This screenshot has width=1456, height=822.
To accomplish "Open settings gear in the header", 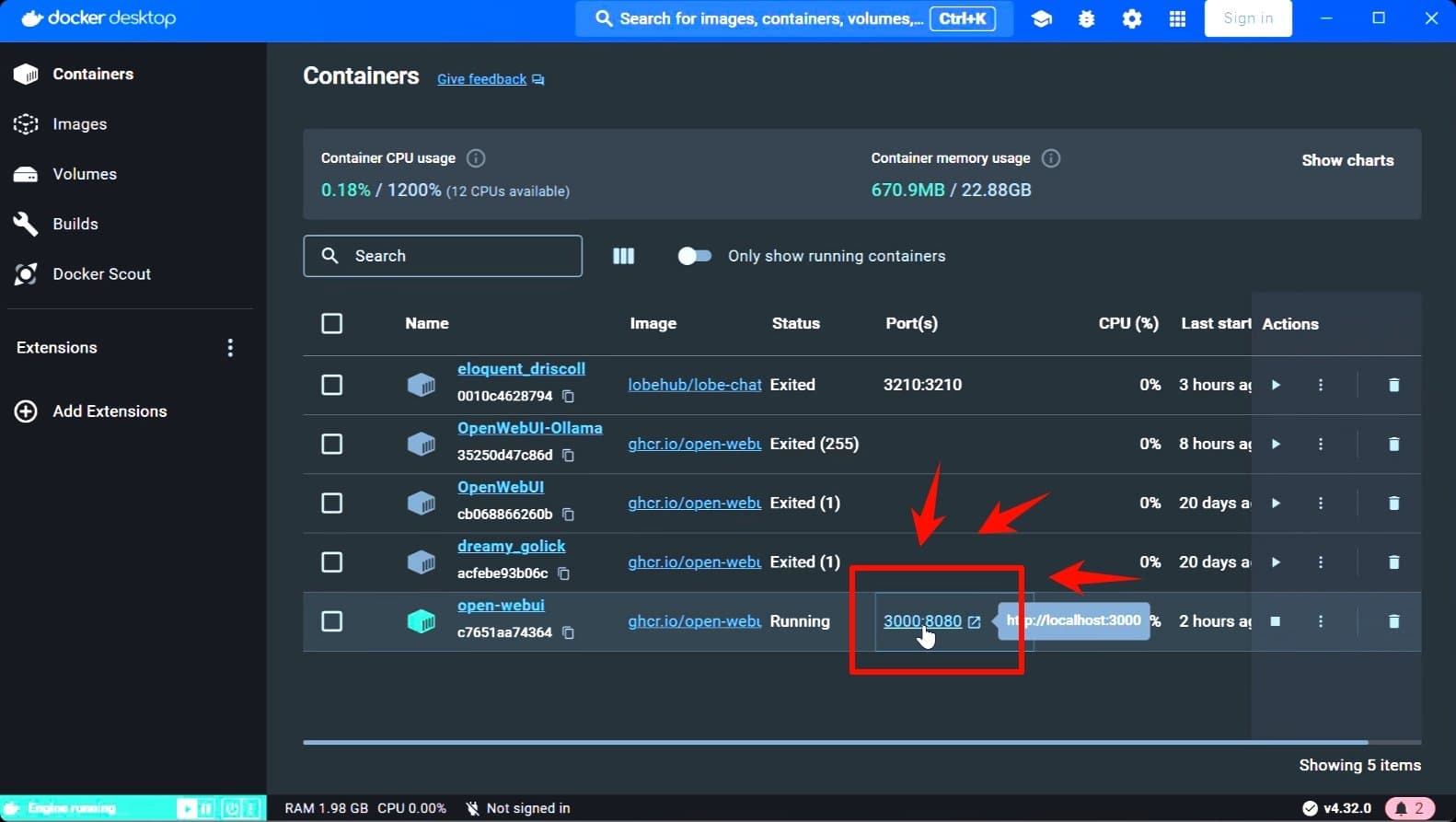I will click(x=1132, y=18).
